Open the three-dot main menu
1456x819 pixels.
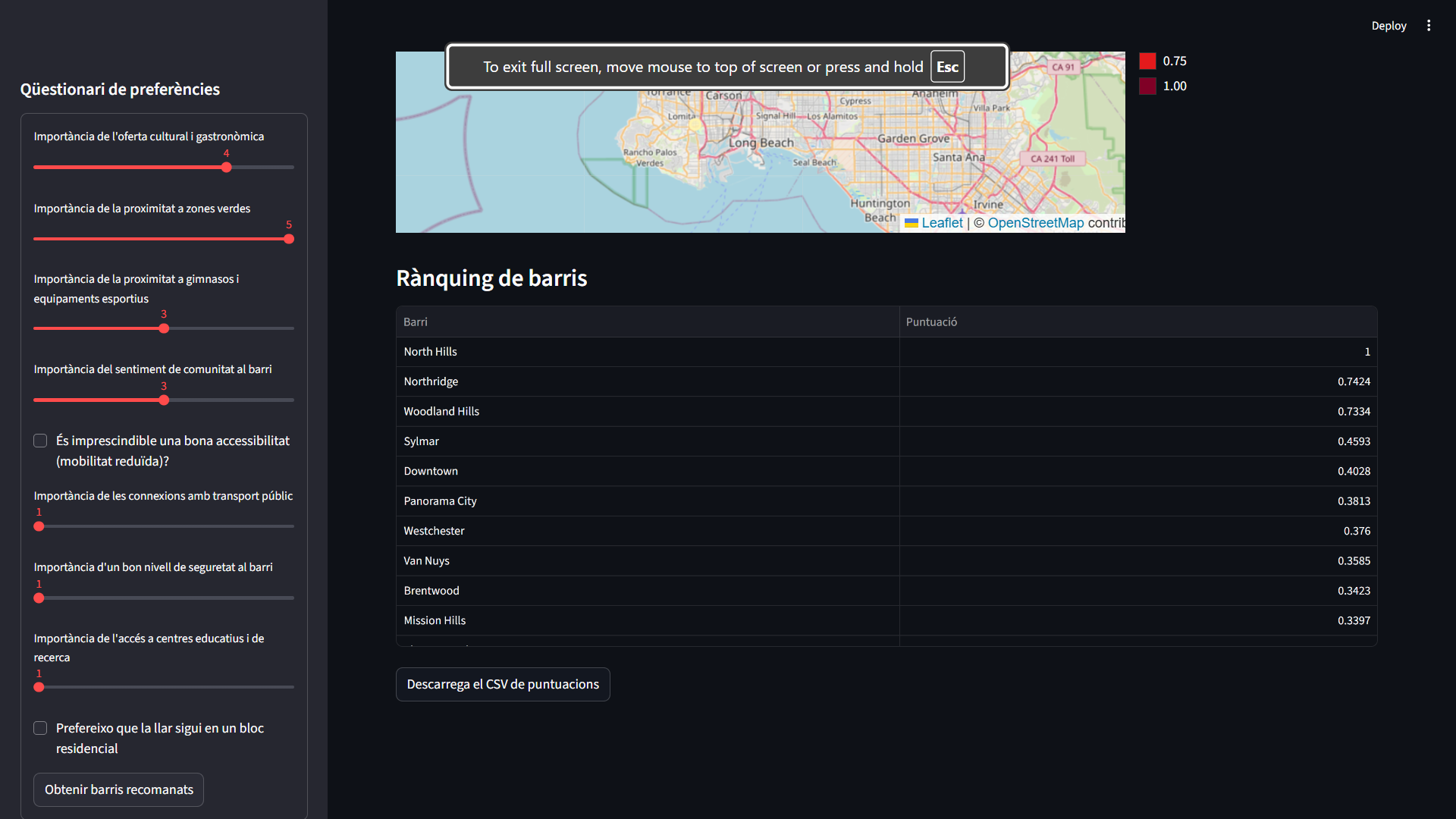1429,26
